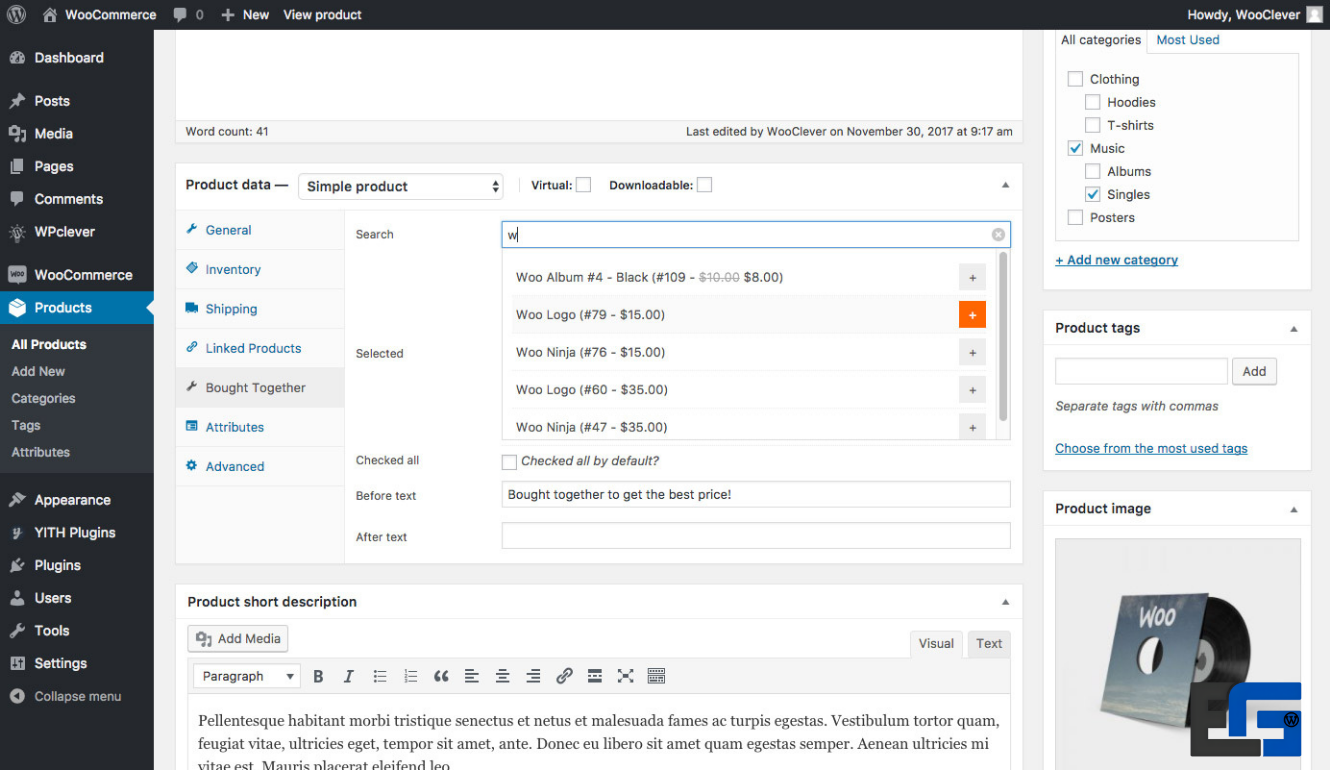Click View product in admin bar

tap(322, 15)
